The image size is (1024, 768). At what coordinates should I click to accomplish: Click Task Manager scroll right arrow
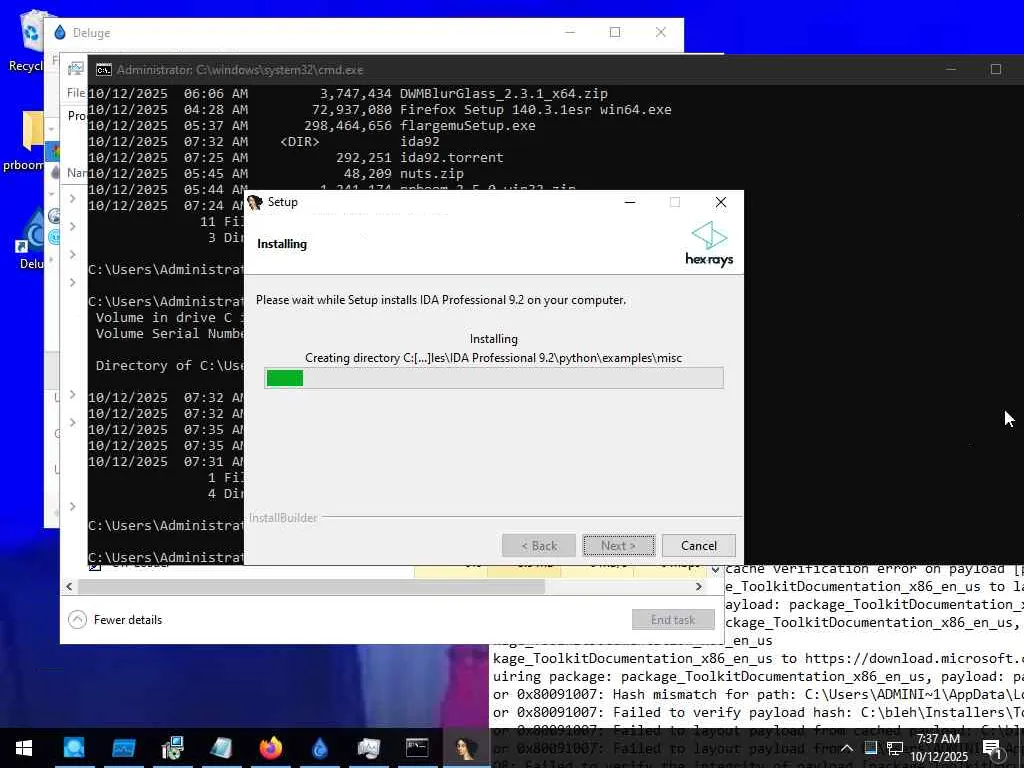[x=699, y=586]
